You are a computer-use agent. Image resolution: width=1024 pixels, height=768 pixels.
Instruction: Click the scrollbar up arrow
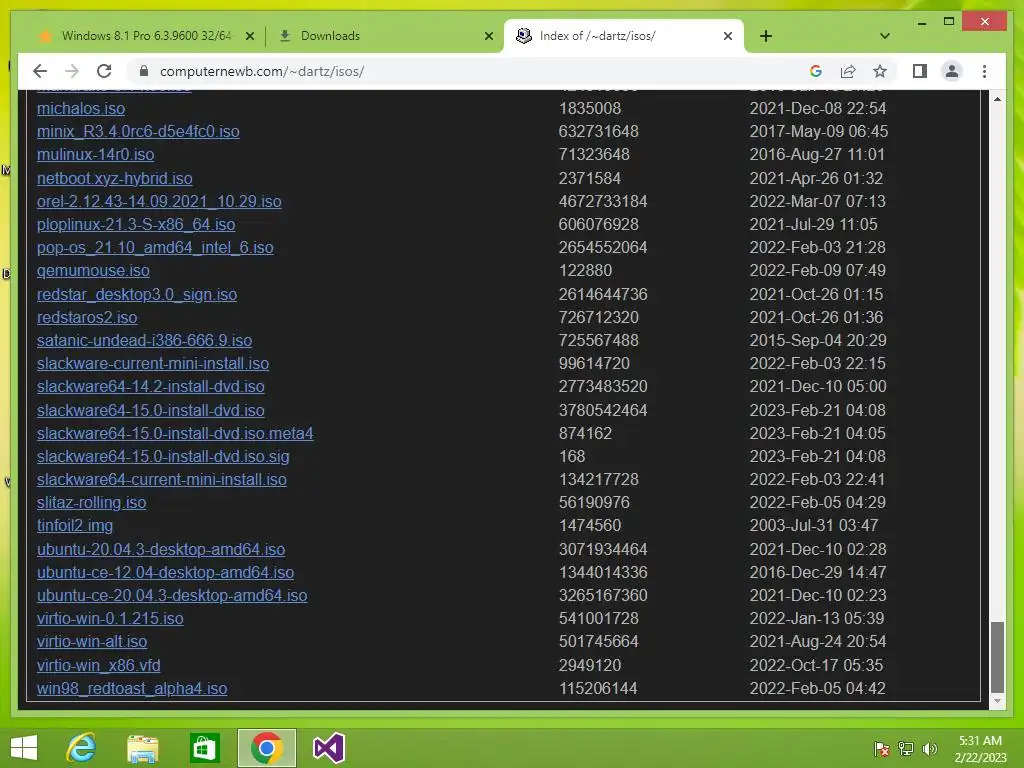pos(997,99)
